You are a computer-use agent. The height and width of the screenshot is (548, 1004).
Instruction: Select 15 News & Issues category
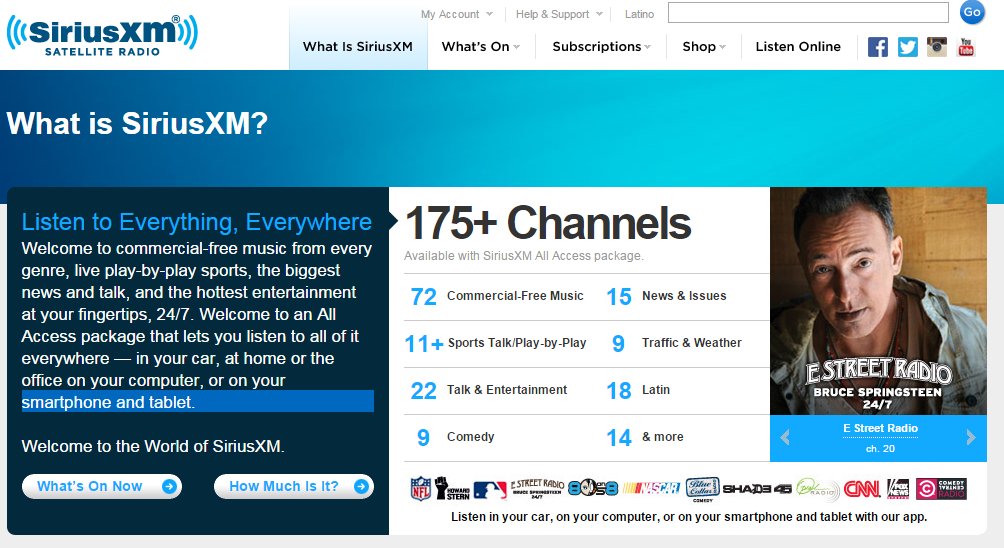pos(667,296)
